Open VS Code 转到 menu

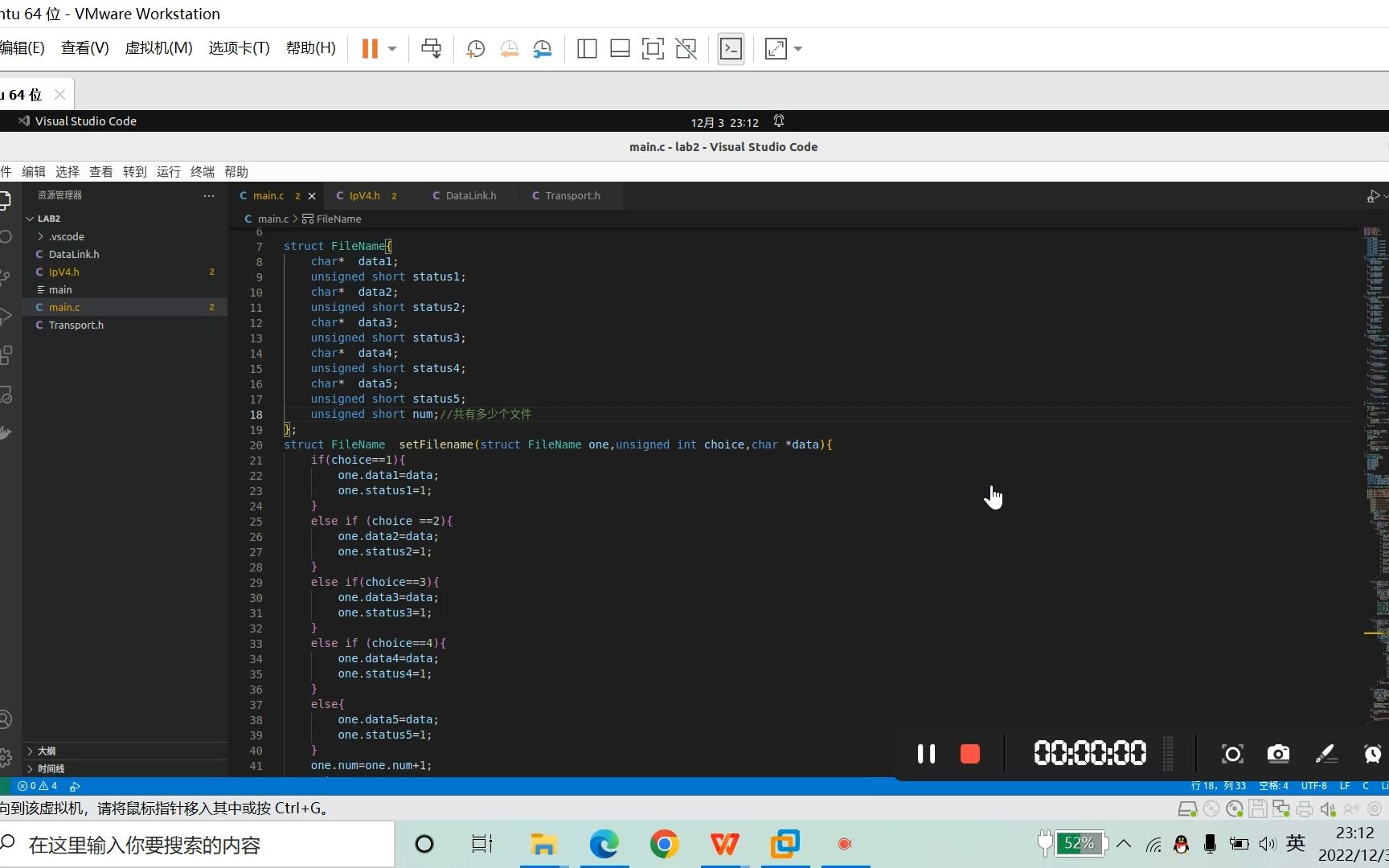135,172
